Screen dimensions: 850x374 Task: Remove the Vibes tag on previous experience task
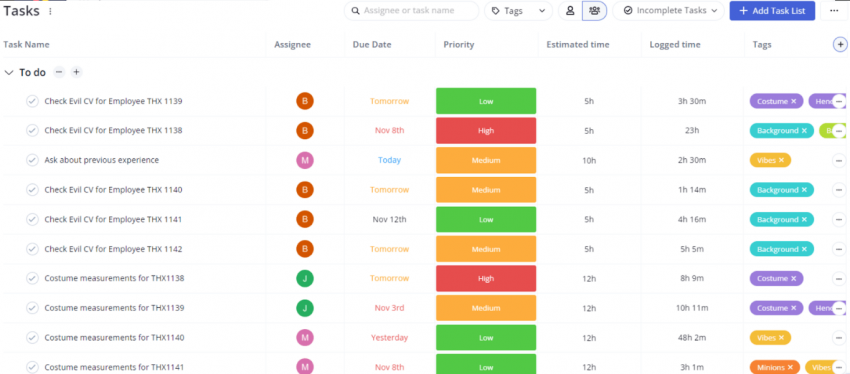pyautogui.click(x=781, y=160)
